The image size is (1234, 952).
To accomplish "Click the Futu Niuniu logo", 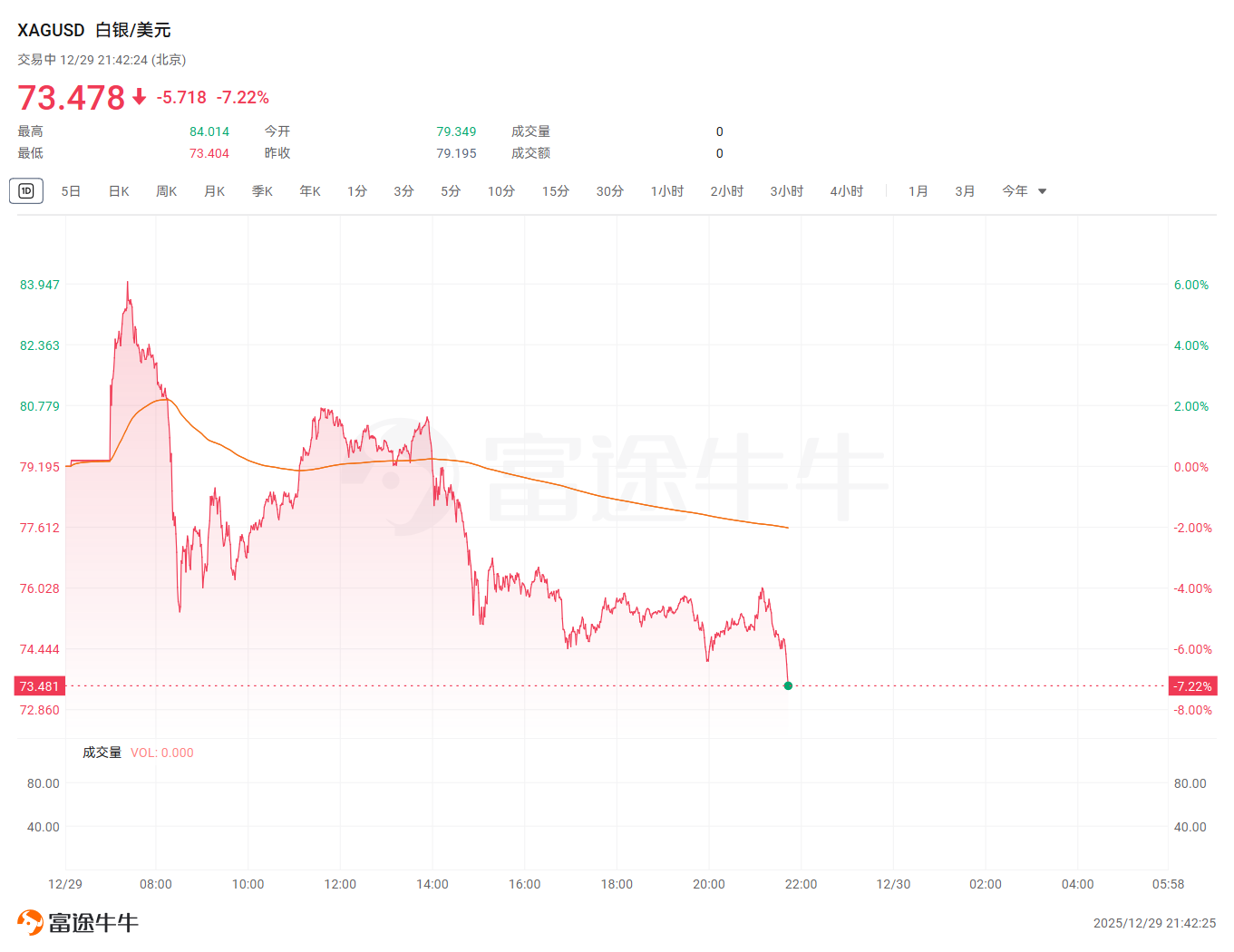I will coord(78,923).
